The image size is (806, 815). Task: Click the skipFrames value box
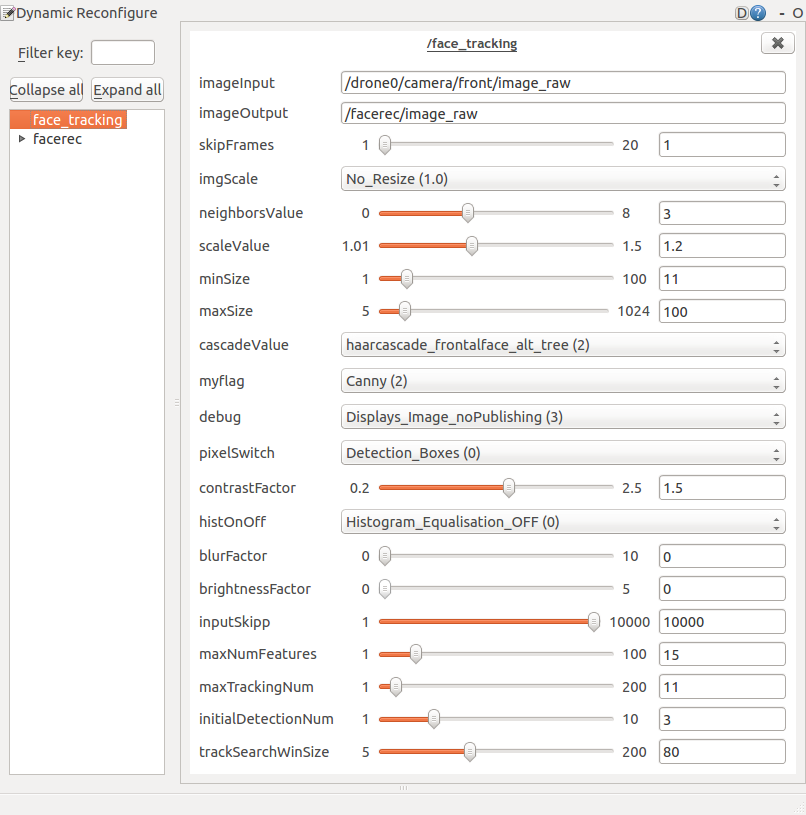coord(722,144)
